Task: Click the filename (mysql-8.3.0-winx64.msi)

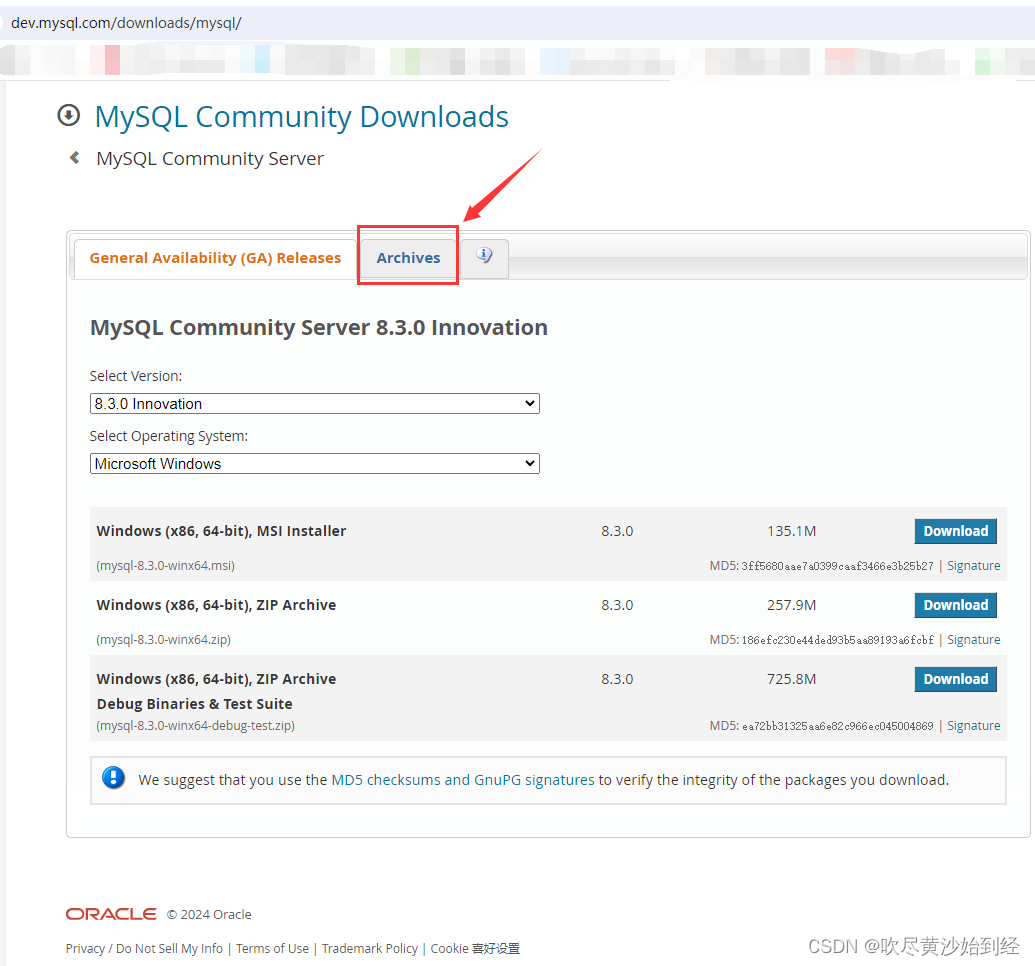Action: coord(166,566)
